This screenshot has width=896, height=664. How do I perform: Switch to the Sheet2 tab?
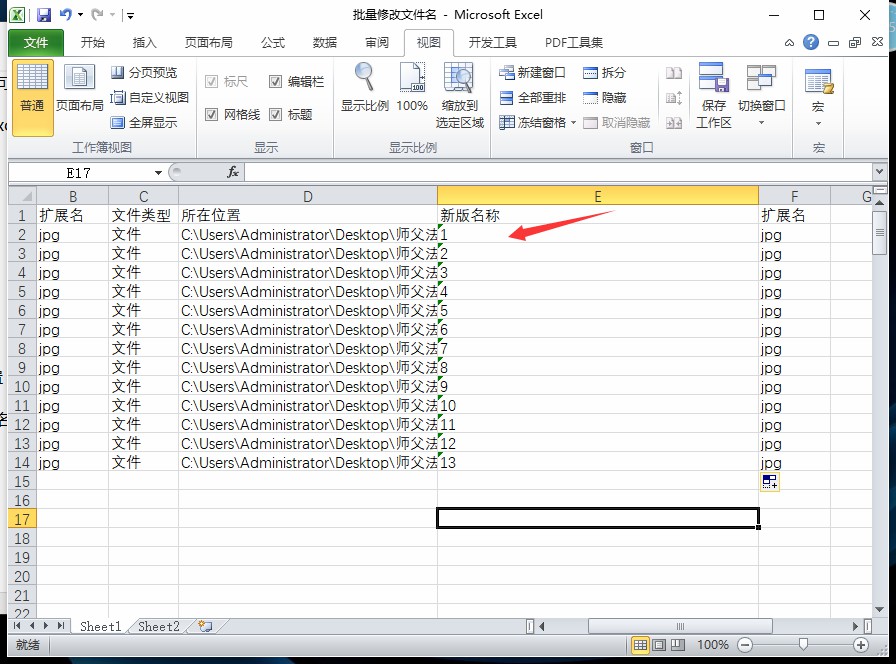tap(158, 626)
